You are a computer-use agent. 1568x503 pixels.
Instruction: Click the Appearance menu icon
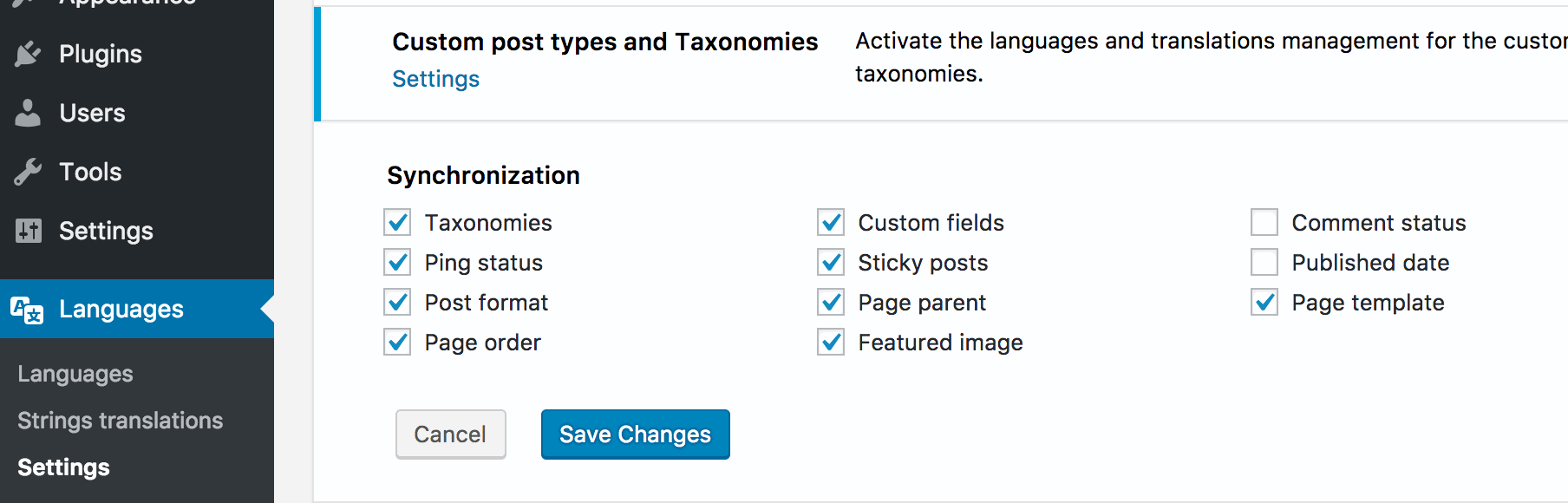click(29, 3)
